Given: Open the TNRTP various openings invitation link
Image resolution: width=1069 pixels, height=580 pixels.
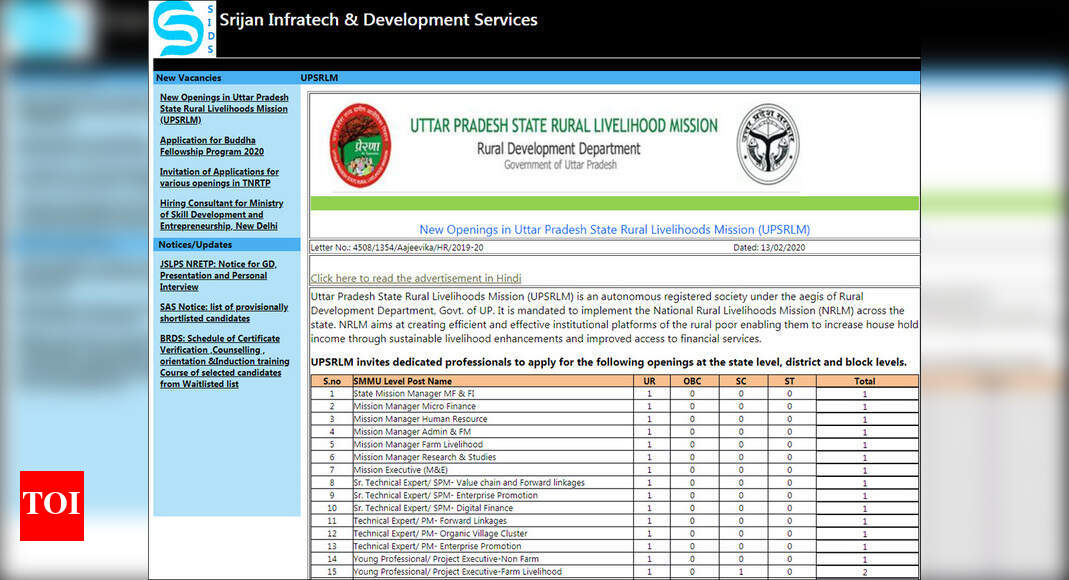Looking at the screenshot, I should (x=219, y=177).
